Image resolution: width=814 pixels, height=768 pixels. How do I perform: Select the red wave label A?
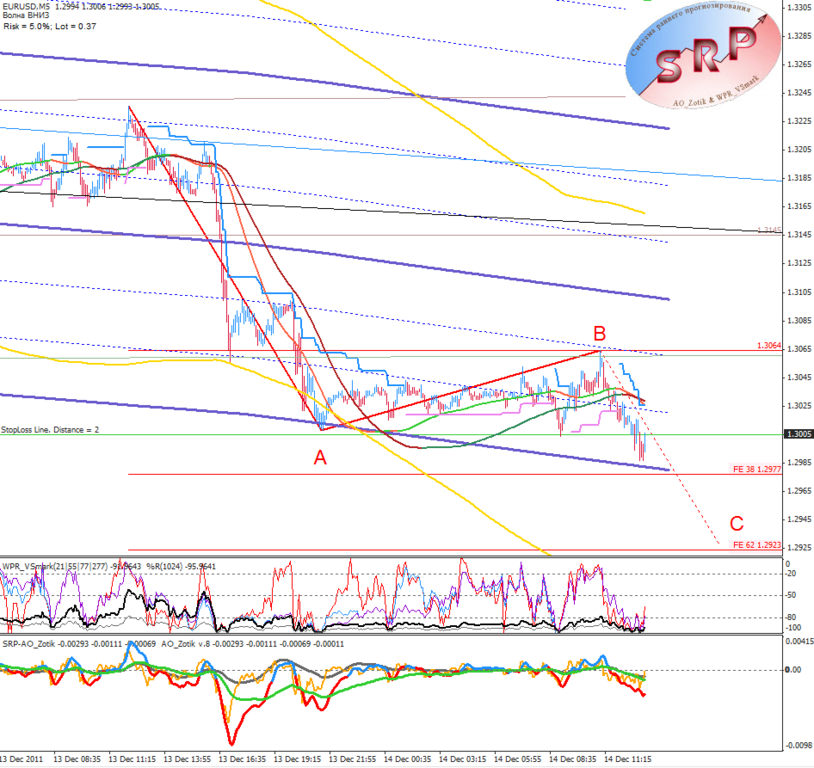(320, 458)
